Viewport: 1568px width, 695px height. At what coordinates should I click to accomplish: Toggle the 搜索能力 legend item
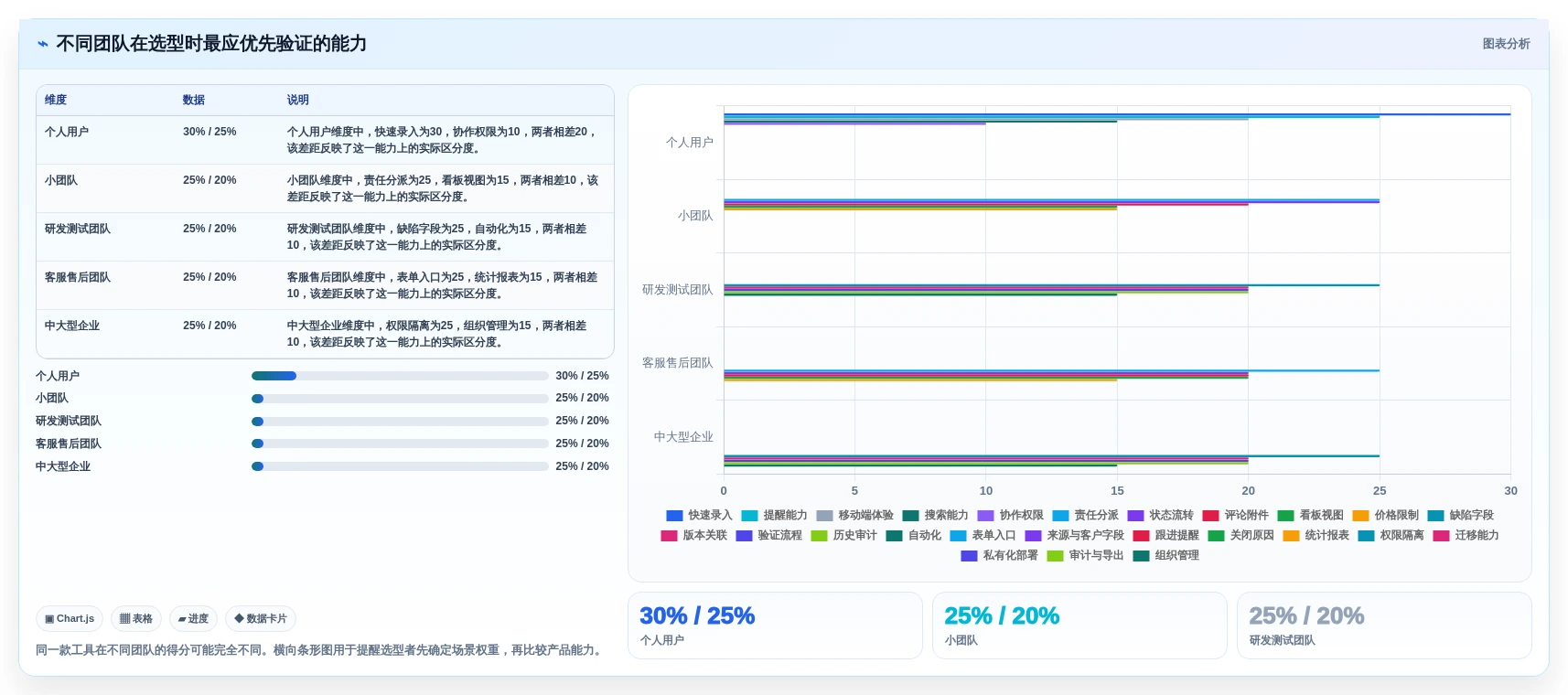click(x=935, y=515)
